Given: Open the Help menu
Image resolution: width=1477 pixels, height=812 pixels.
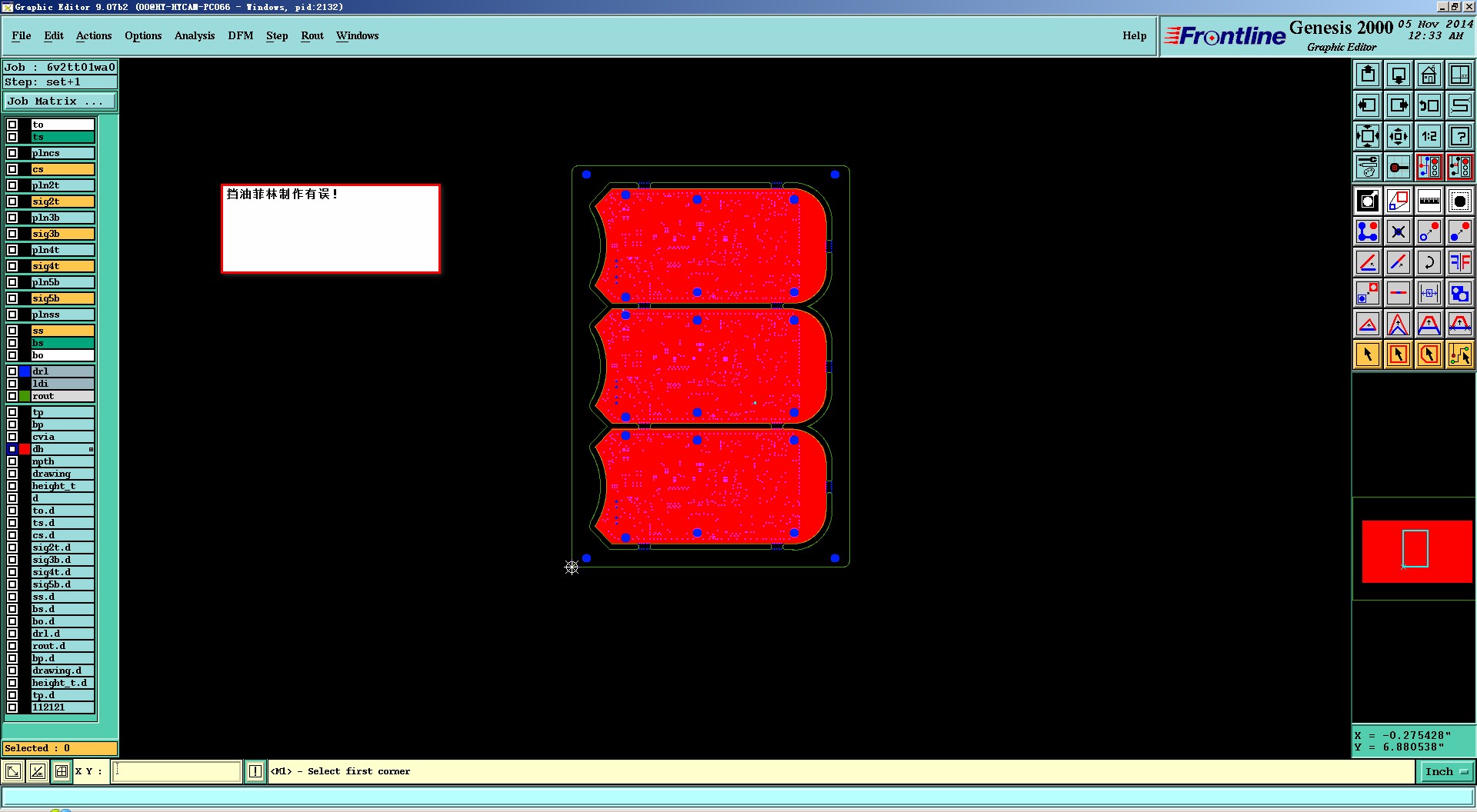Looking at the screenshot, I should pos(1135,35).
